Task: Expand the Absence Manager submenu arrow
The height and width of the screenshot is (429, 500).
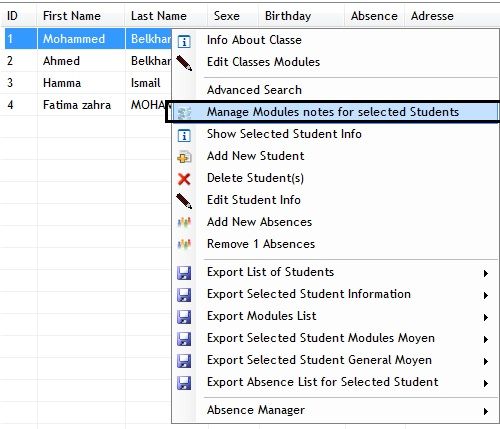Action: coord(486,411)
